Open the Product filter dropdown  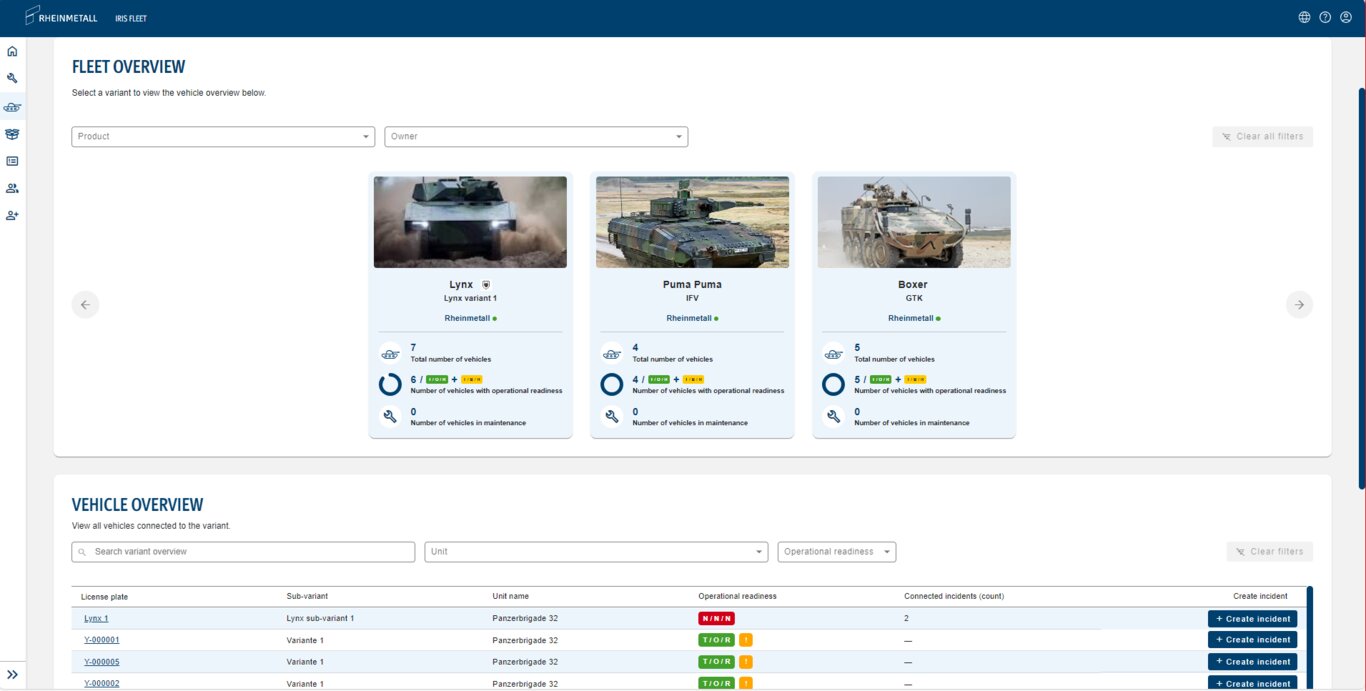(223, 137)
